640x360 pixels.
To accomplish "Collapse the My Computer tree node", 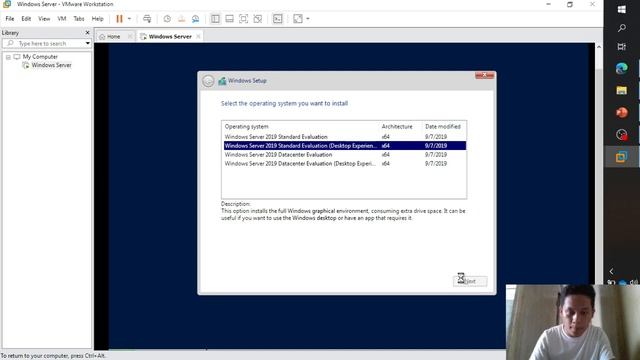I will click(x=8, y=57).
